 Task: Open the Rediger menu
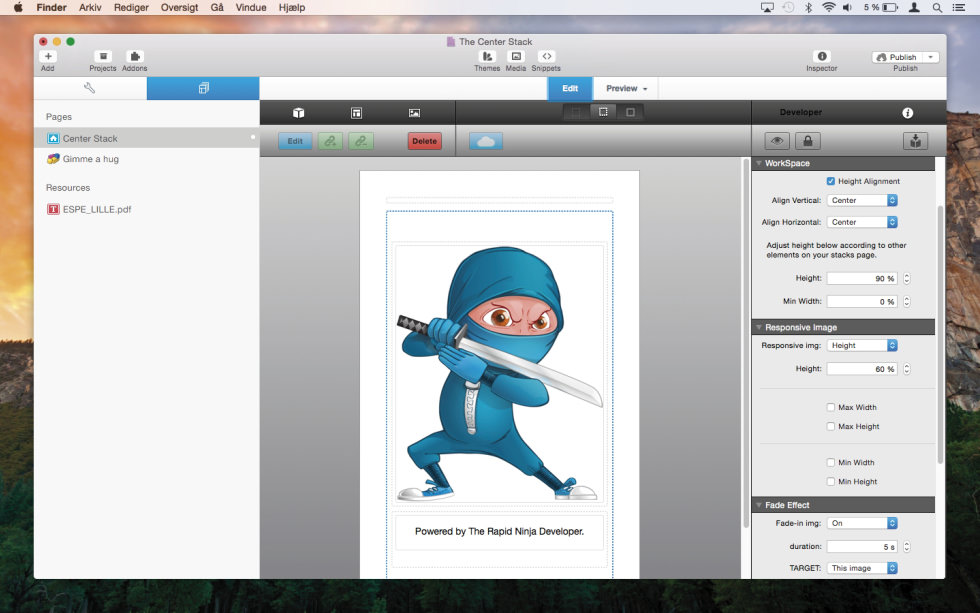click(131, 7)
